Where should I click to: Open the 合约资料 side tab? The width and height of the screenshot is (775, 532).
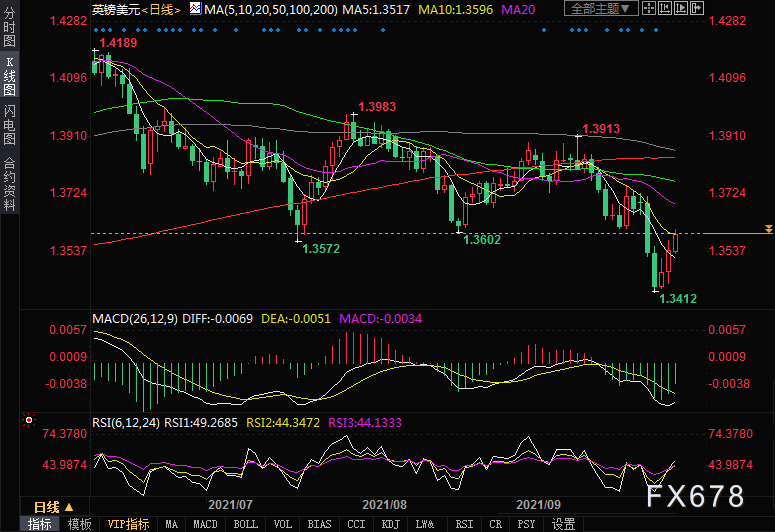tap(9, 184)
